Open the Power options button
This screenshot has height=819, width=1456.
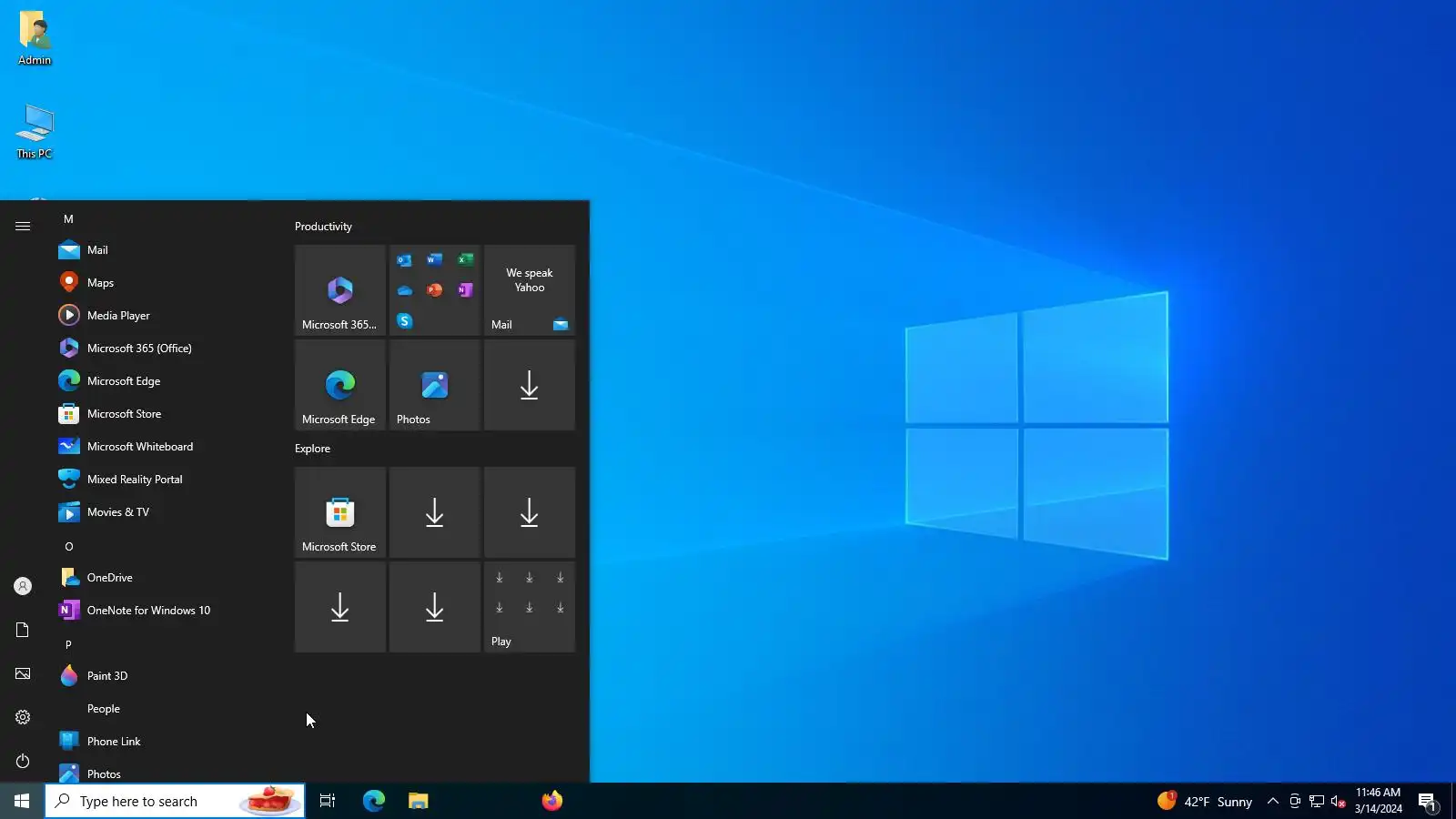coord(23,761)
